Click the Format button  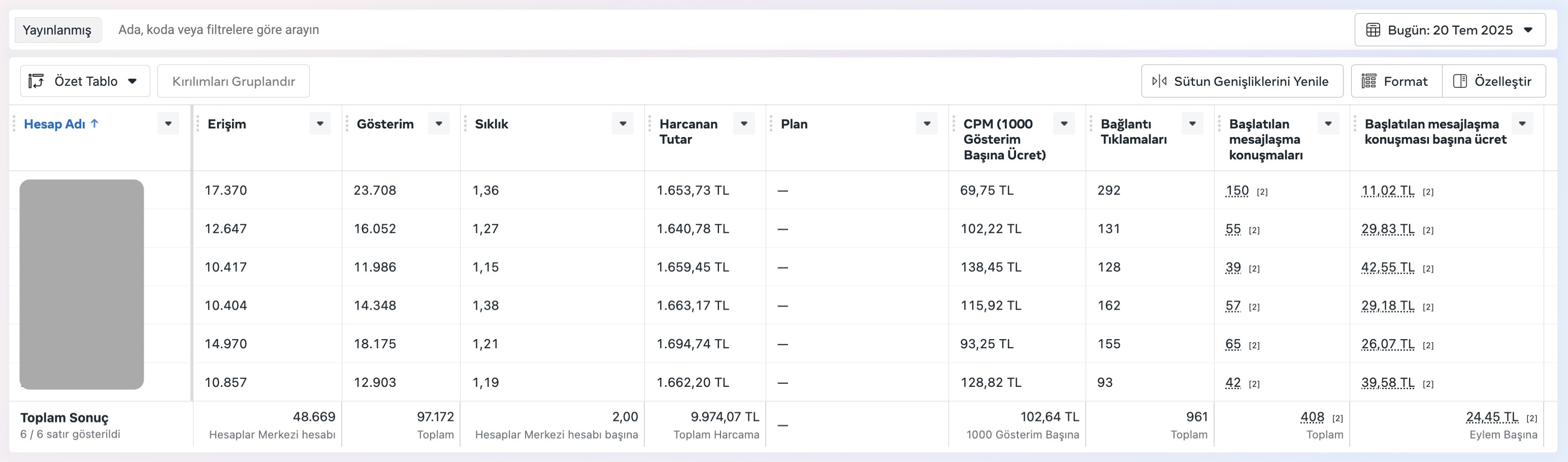[x=1397, y=81]
